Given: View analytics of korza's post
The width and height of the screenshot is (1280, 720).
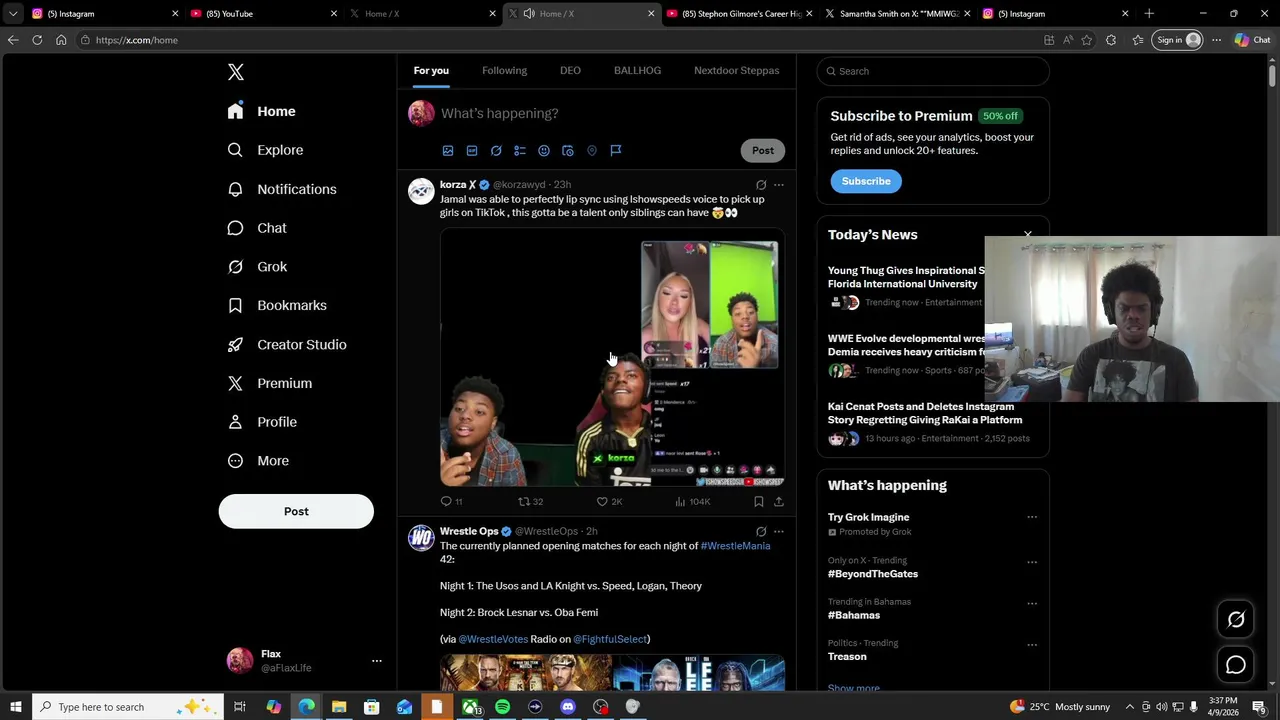Looking at the screenshot, I should [692, 501].
